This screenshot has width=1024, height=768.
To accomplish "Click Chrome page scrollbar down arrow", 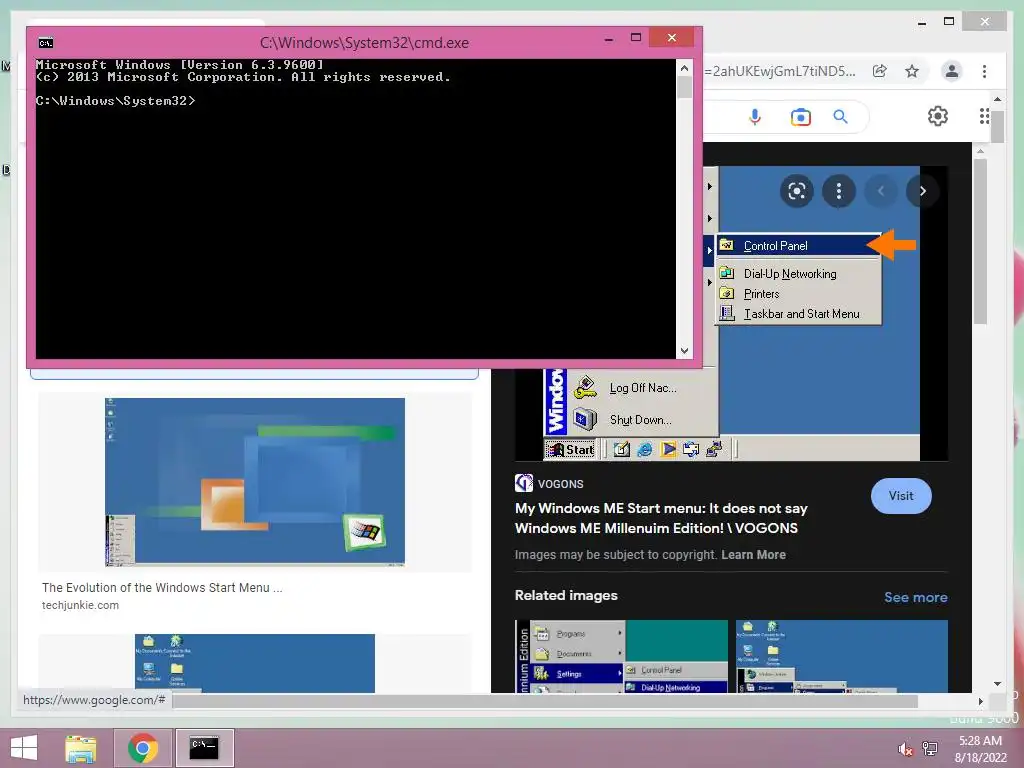I will pyautogui.click(x=997, y=684).
